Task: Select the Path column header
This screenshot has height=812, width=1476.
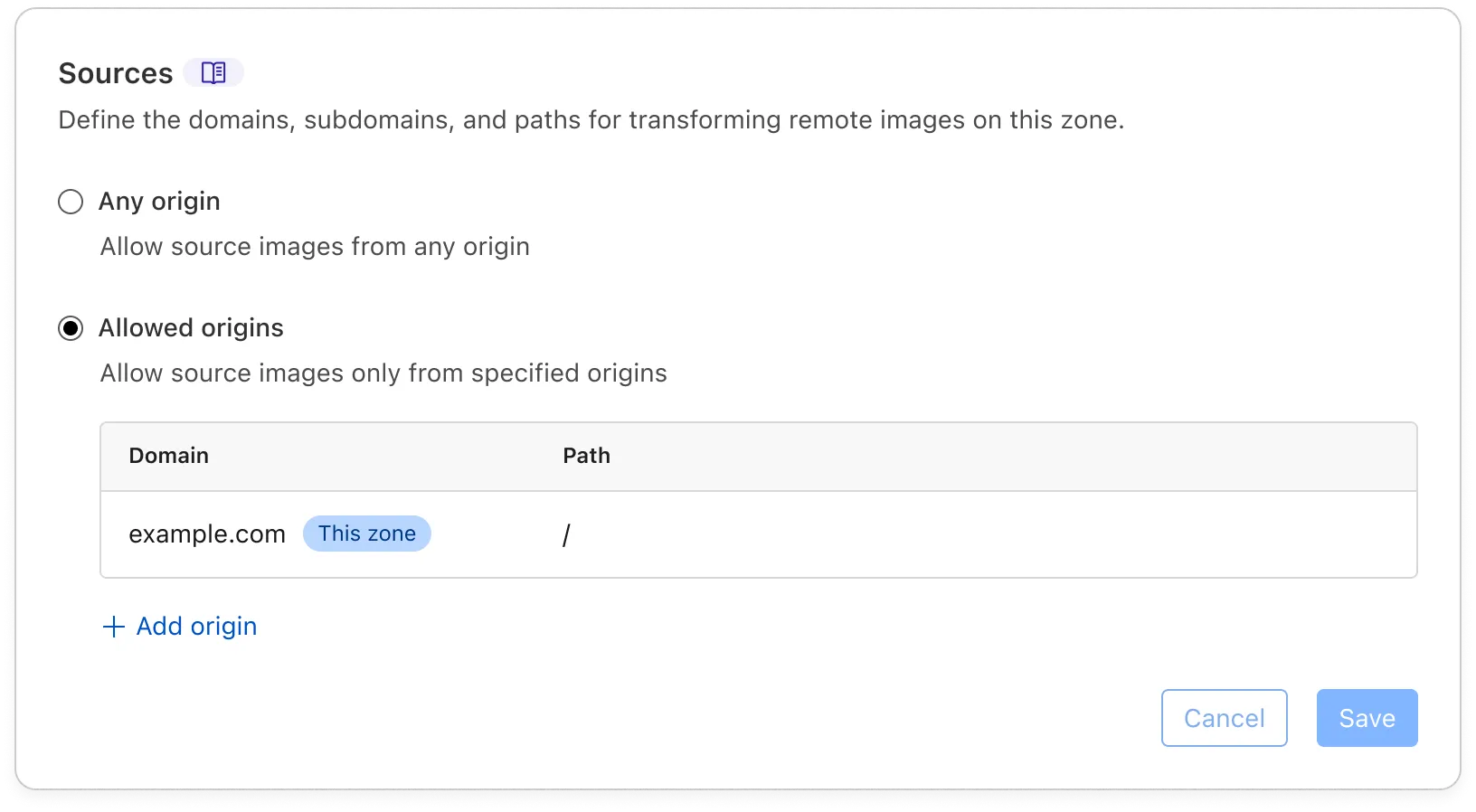Action: [x=586, y=456]
